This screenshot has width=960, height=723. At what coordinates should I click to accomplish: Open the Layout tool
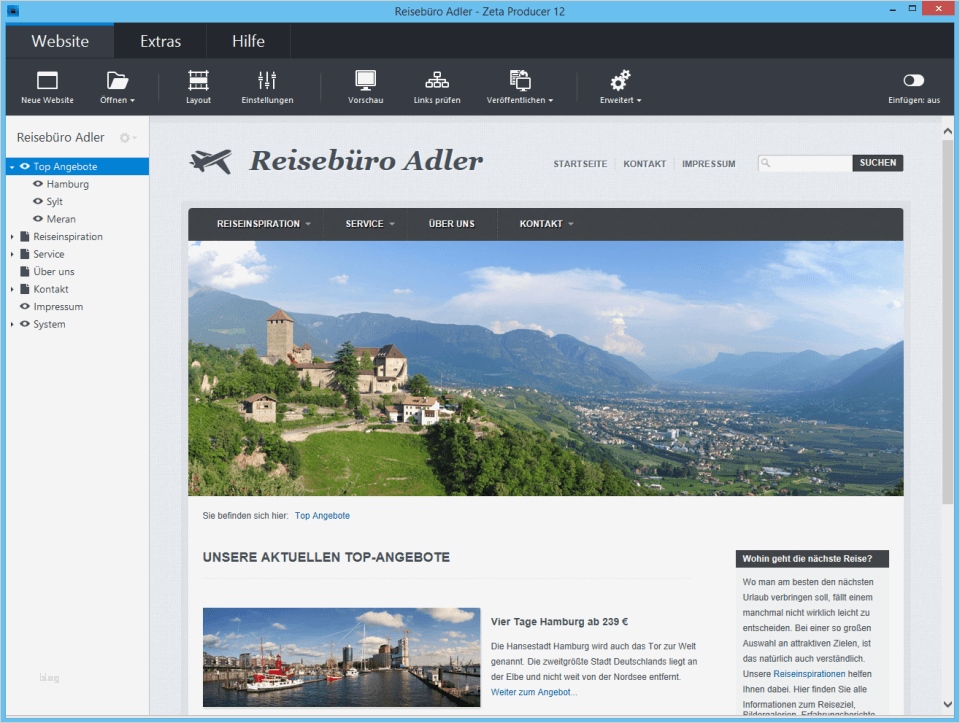[198, 80]
